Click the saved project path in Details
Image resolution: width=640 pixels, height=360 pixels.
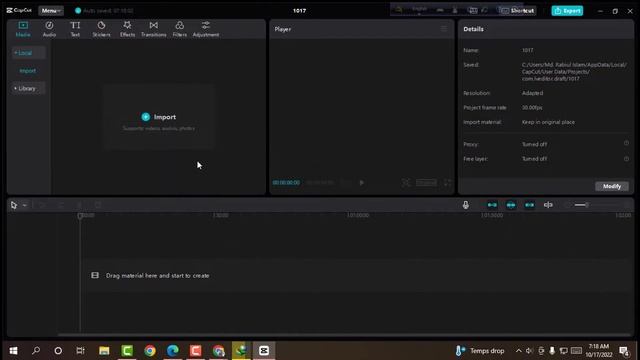[574, 72]
